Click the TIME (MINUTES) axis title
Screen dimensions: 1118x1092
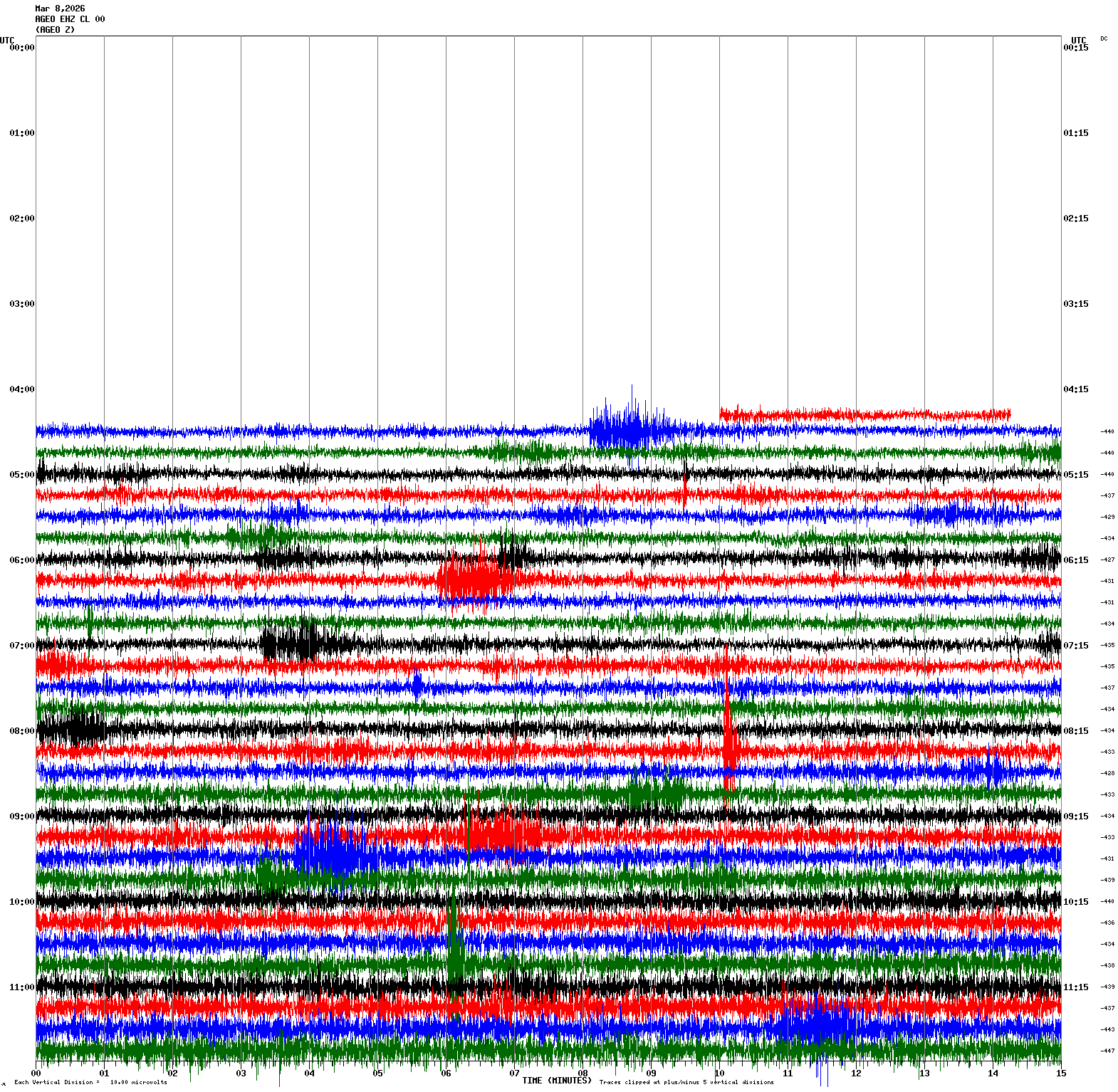(556, 1081)
